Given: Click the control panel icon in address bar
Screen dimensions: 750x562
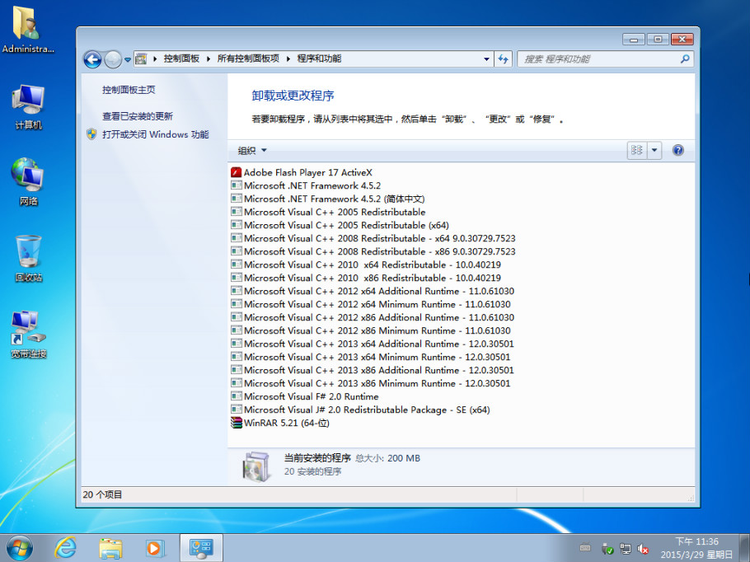Looking at the screenshot, I should (141, 59).
